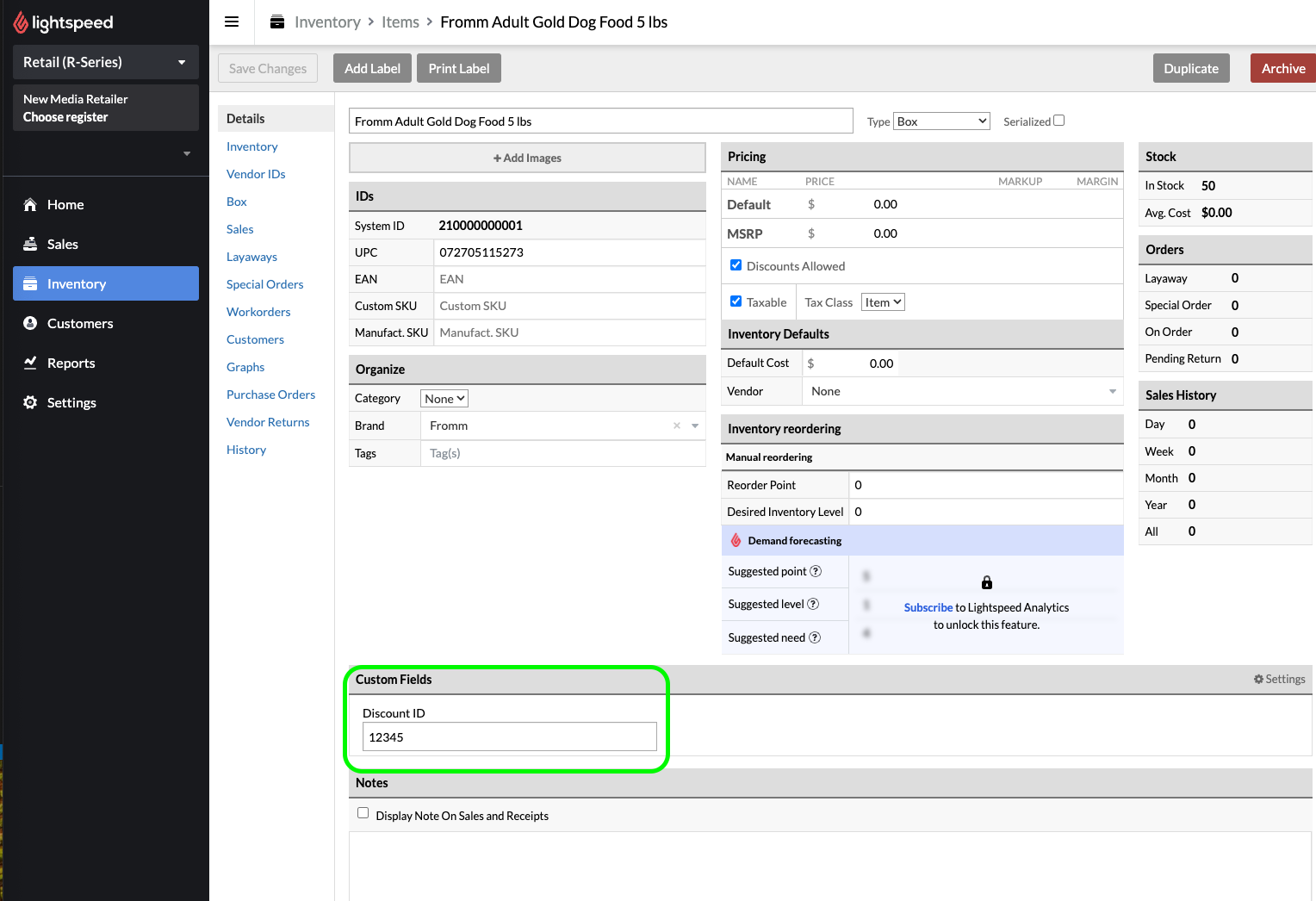The width and height of the screenshot is (1316, 901).
Task: Click the Settings gear icon in sidebar
Action: point(30,402)
